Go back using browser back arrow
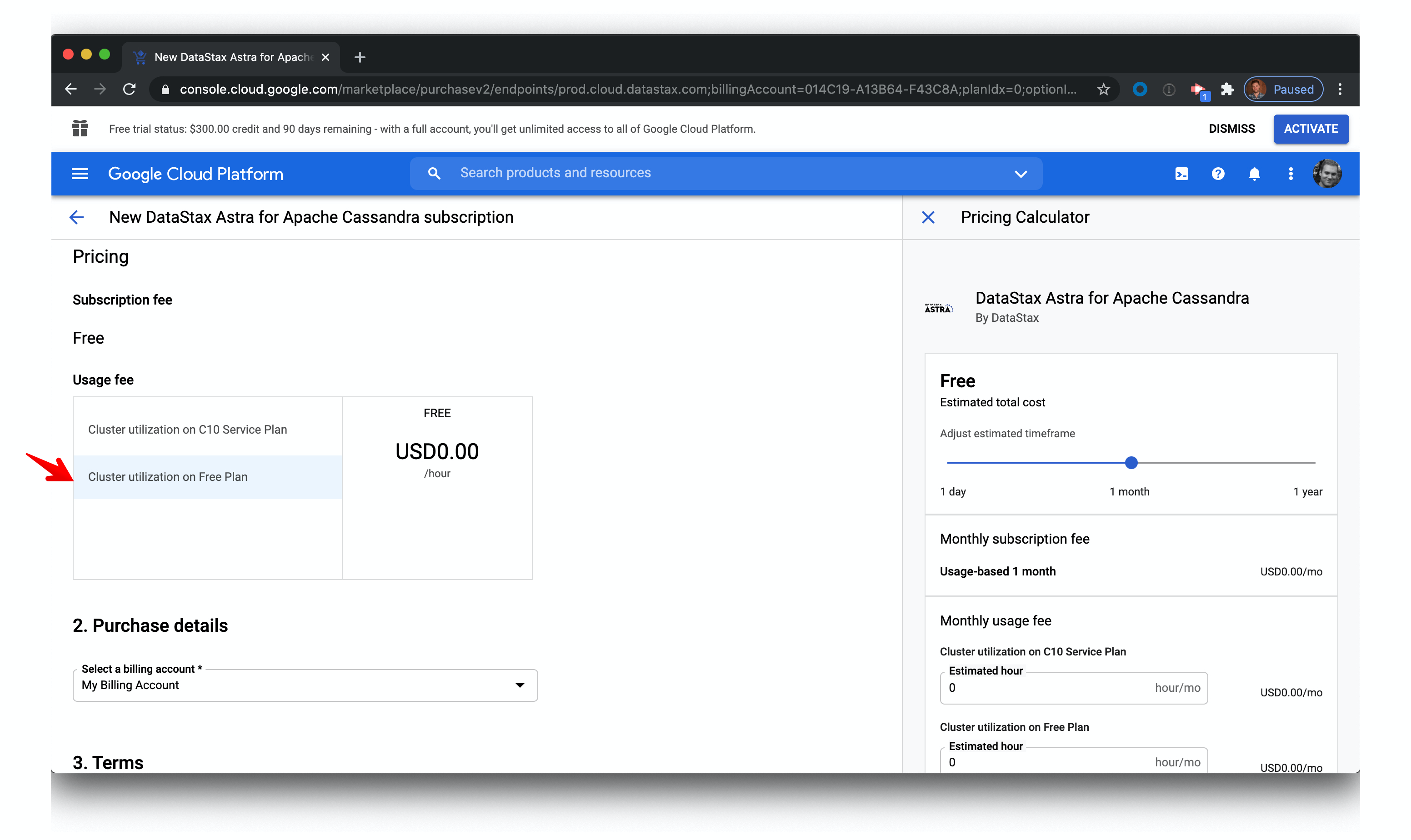This screenshot has width=1411, height=840. tap(71, 89)
